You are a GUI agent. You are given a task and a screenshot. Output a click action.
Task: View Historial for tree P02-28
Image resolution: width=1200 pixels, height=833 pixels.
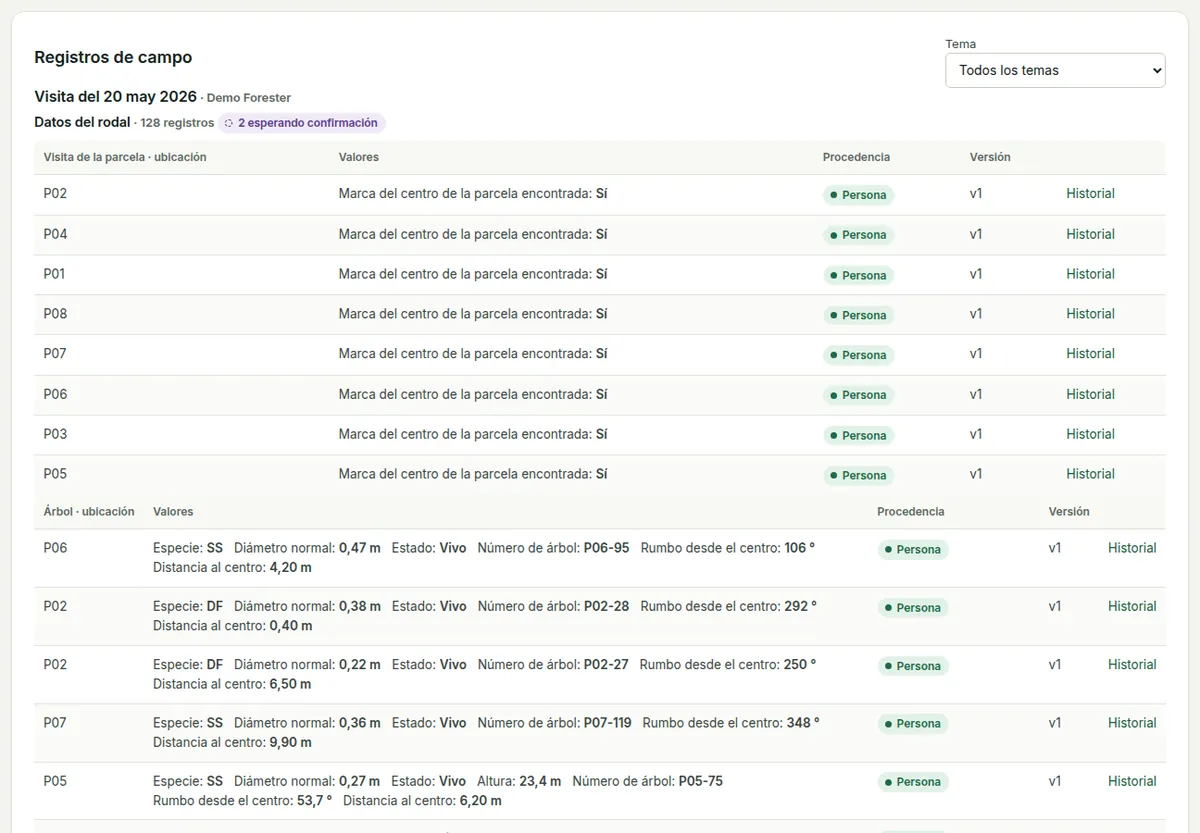1132,606
